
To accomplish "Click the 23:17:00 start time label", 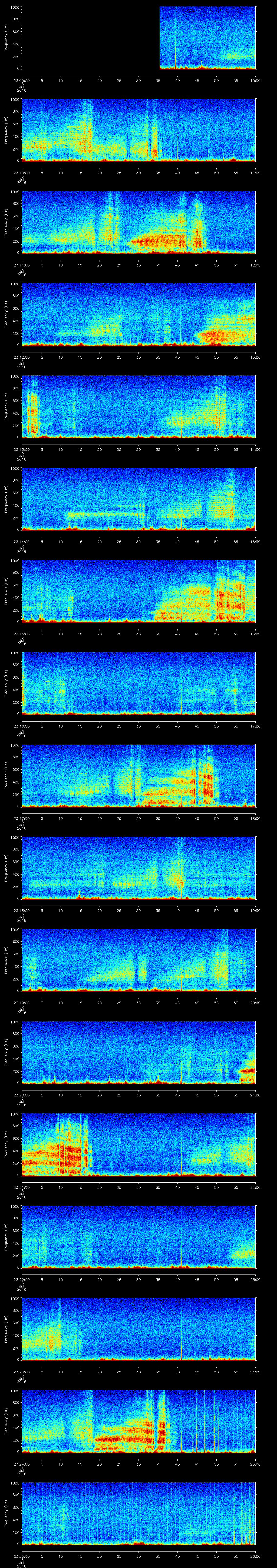I will click(x=22, y=818).
